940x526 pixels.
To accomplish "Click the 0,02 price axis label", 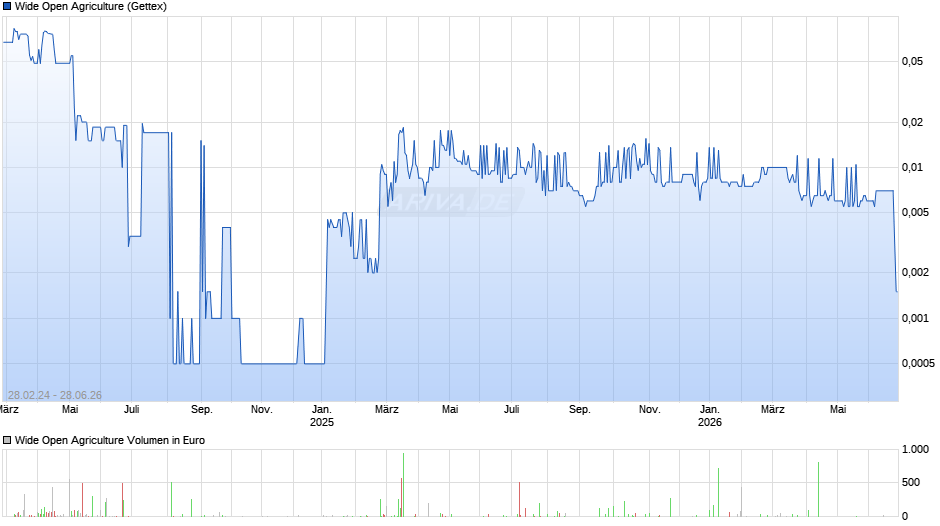I will 912,122.
